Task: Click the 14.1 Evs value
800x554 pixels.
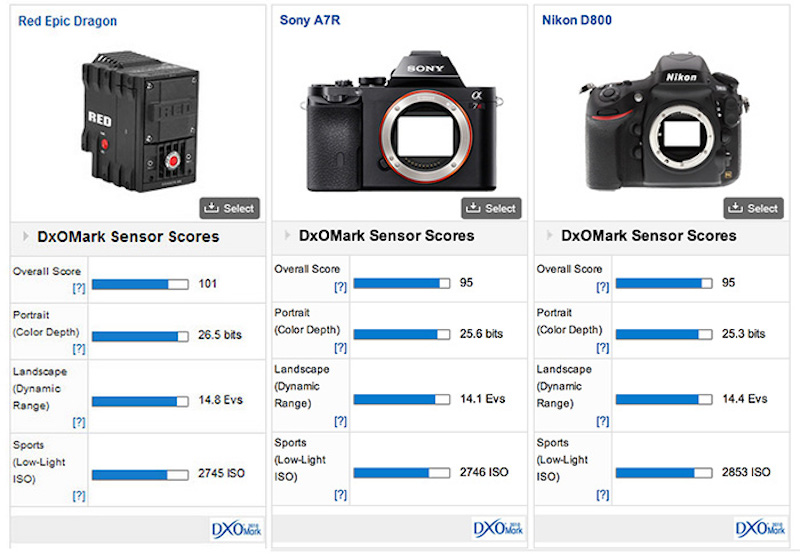Action: point(483,399)
